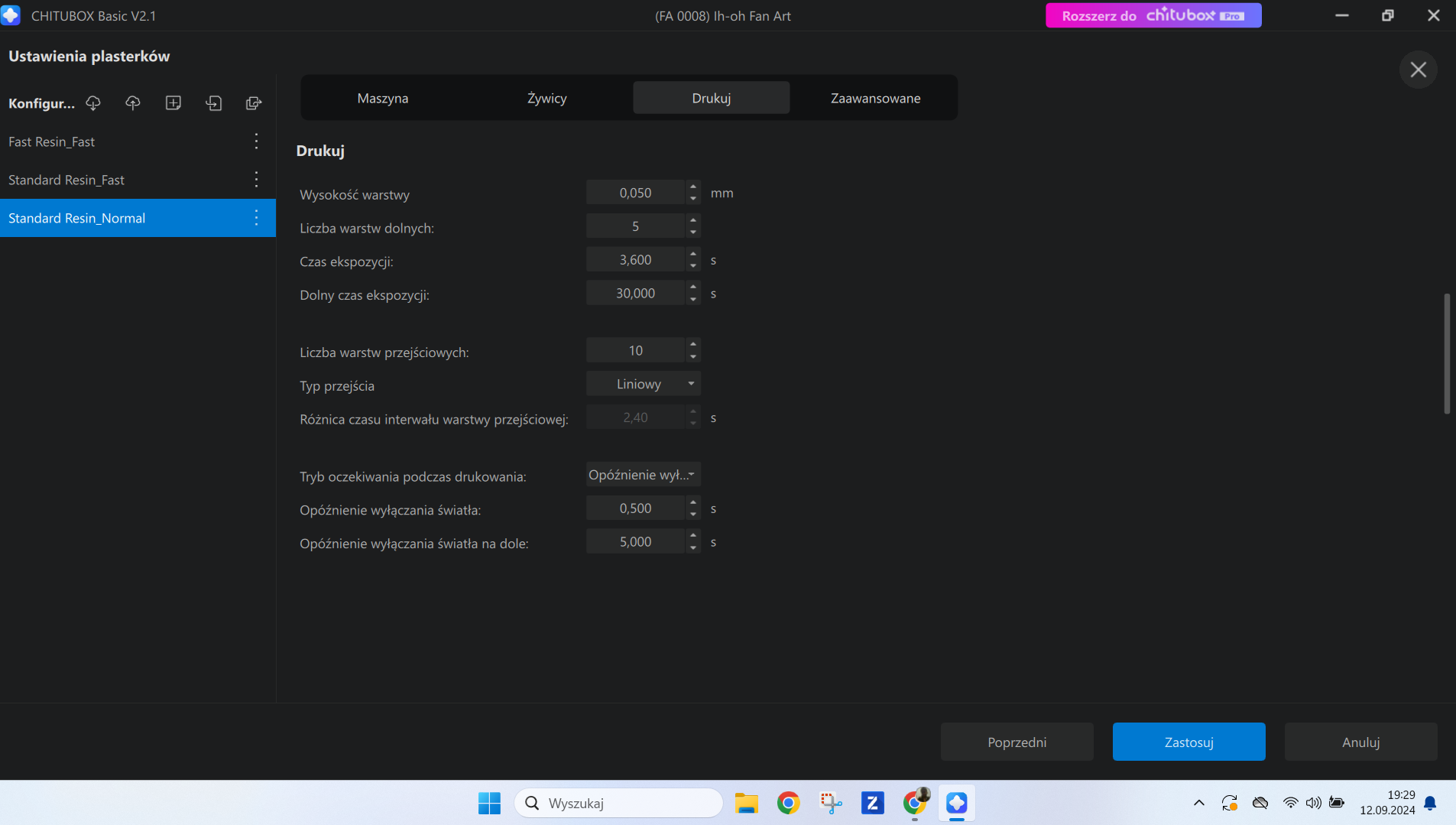Select Standard Resin_Normal profile
This screenshot has height=825, width=1456.
pos(138,218)
